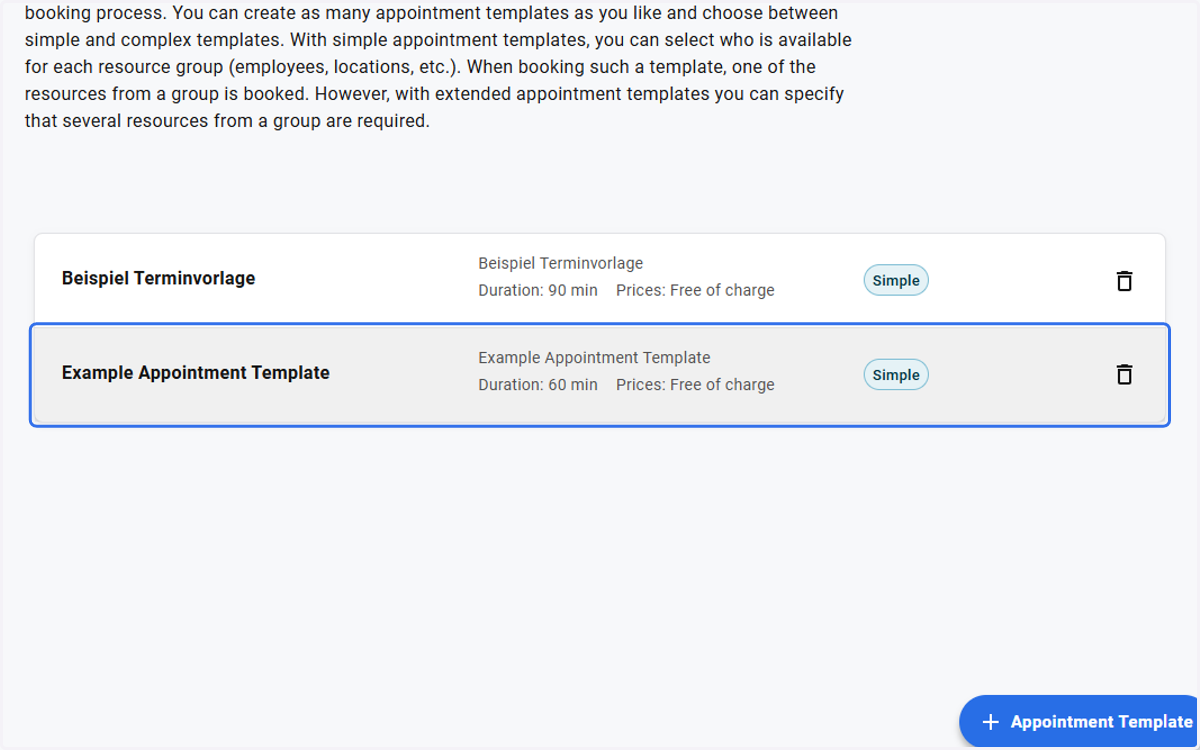
Task: Click Simple badge on Beispiel Terminvorlage row
Action: tap(896, 281)
